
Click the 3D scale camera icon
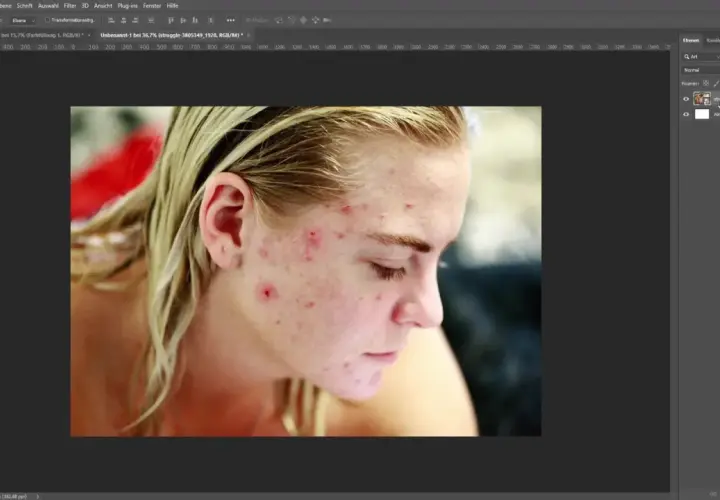point(327,20)
